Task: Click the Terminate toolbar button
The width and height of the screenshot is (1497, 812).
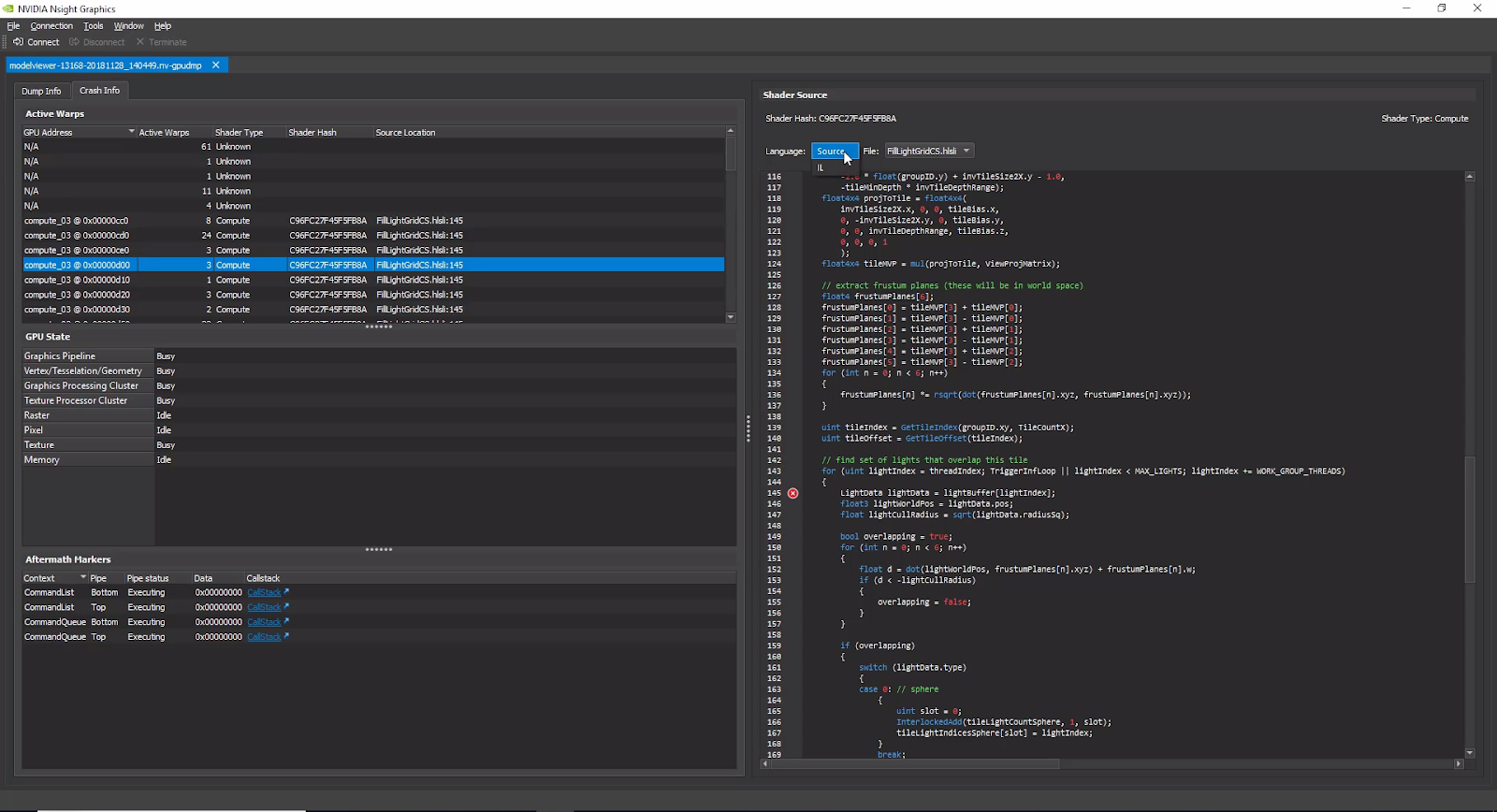Action: 161,42
